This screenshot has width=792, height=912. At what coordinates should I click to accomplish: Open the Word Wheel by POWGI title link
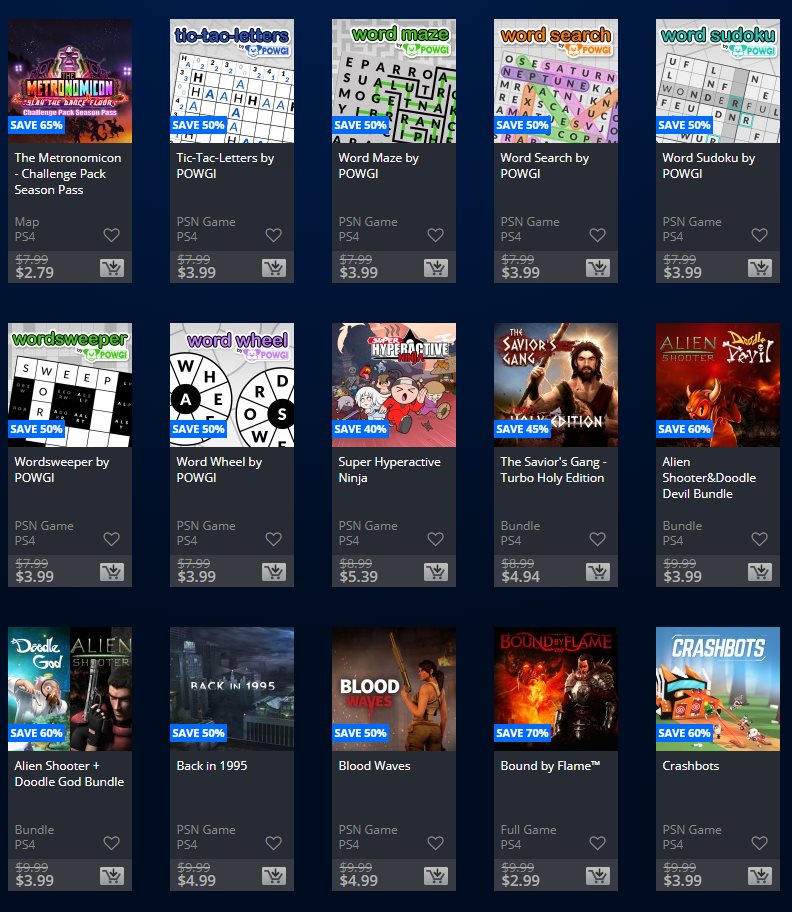[x=219, y=469]
